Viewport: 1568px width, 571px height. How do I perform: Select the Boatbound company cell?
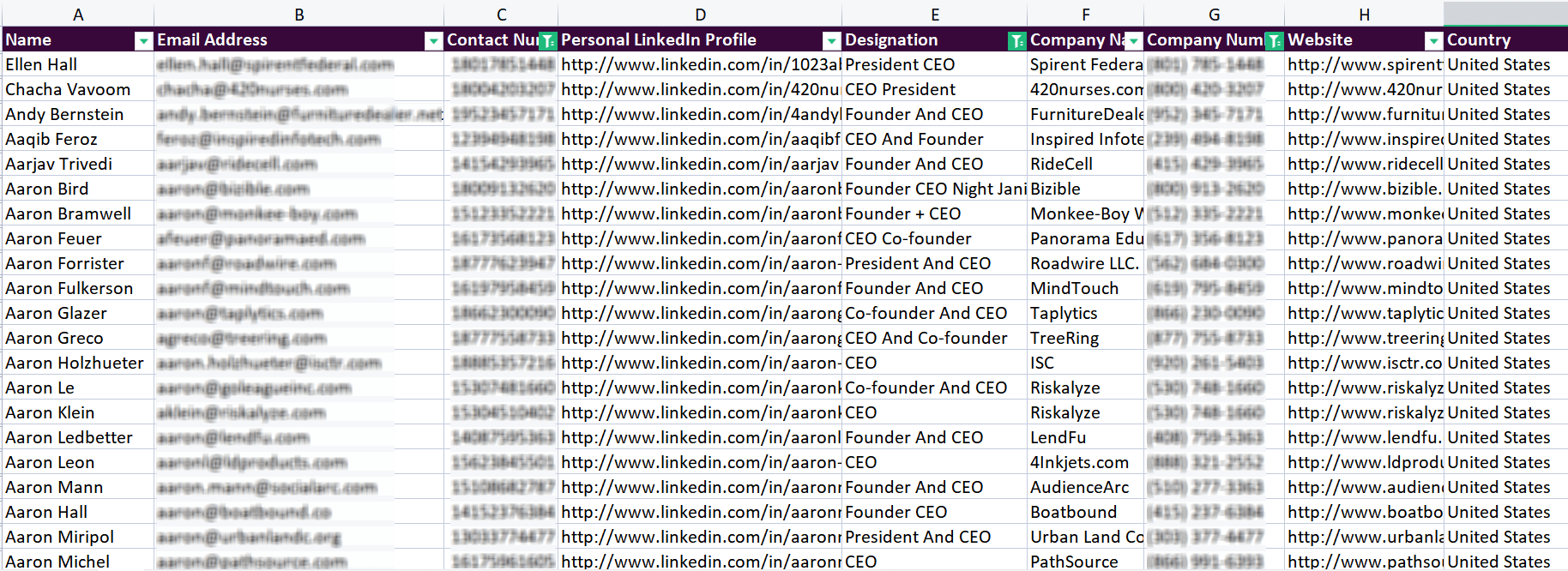pos(1086,512)
